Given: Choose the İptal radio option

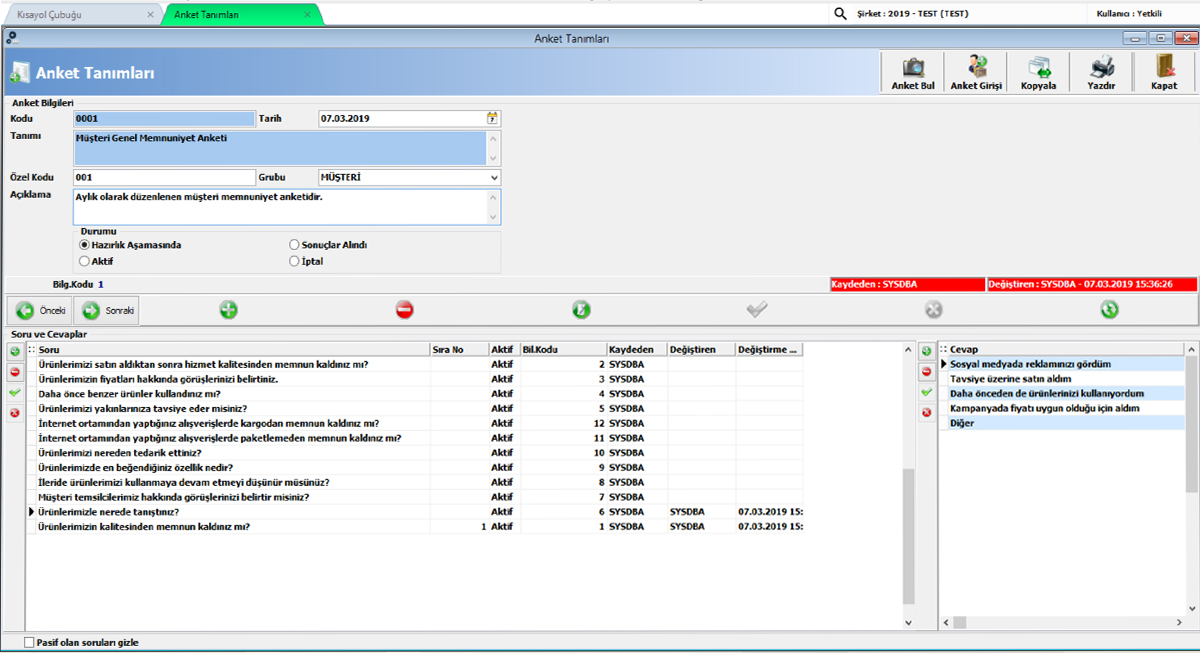Looking at the screenshot, I should 294,261.
